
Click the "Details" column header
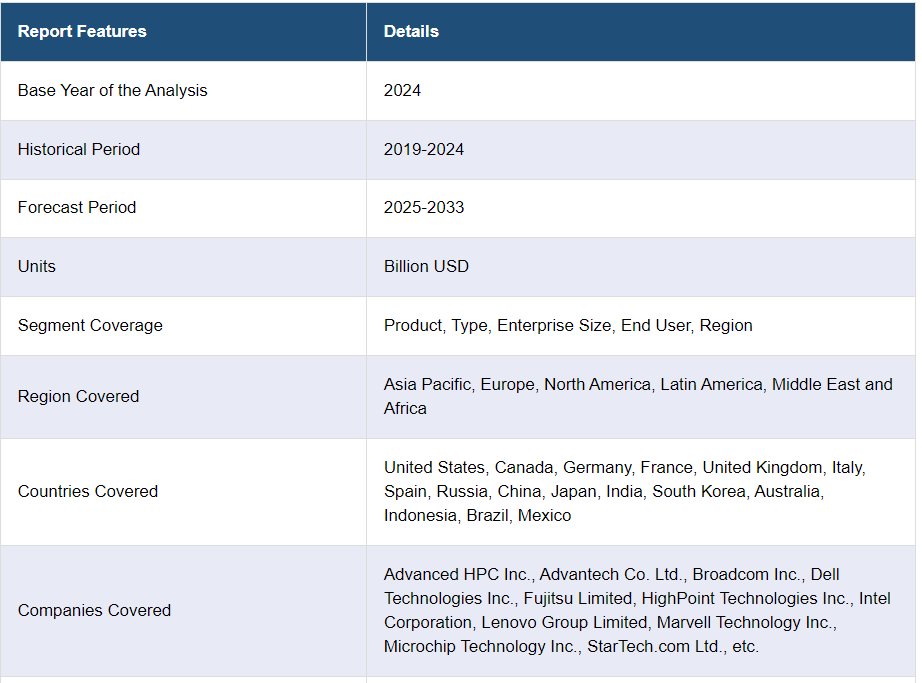411,31
